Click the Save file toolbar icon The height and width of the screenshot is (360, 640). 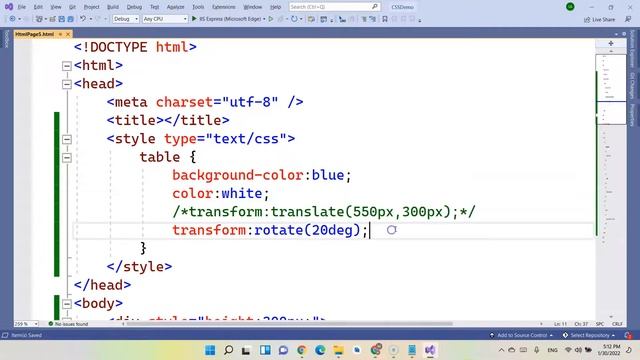coord(62,19)
